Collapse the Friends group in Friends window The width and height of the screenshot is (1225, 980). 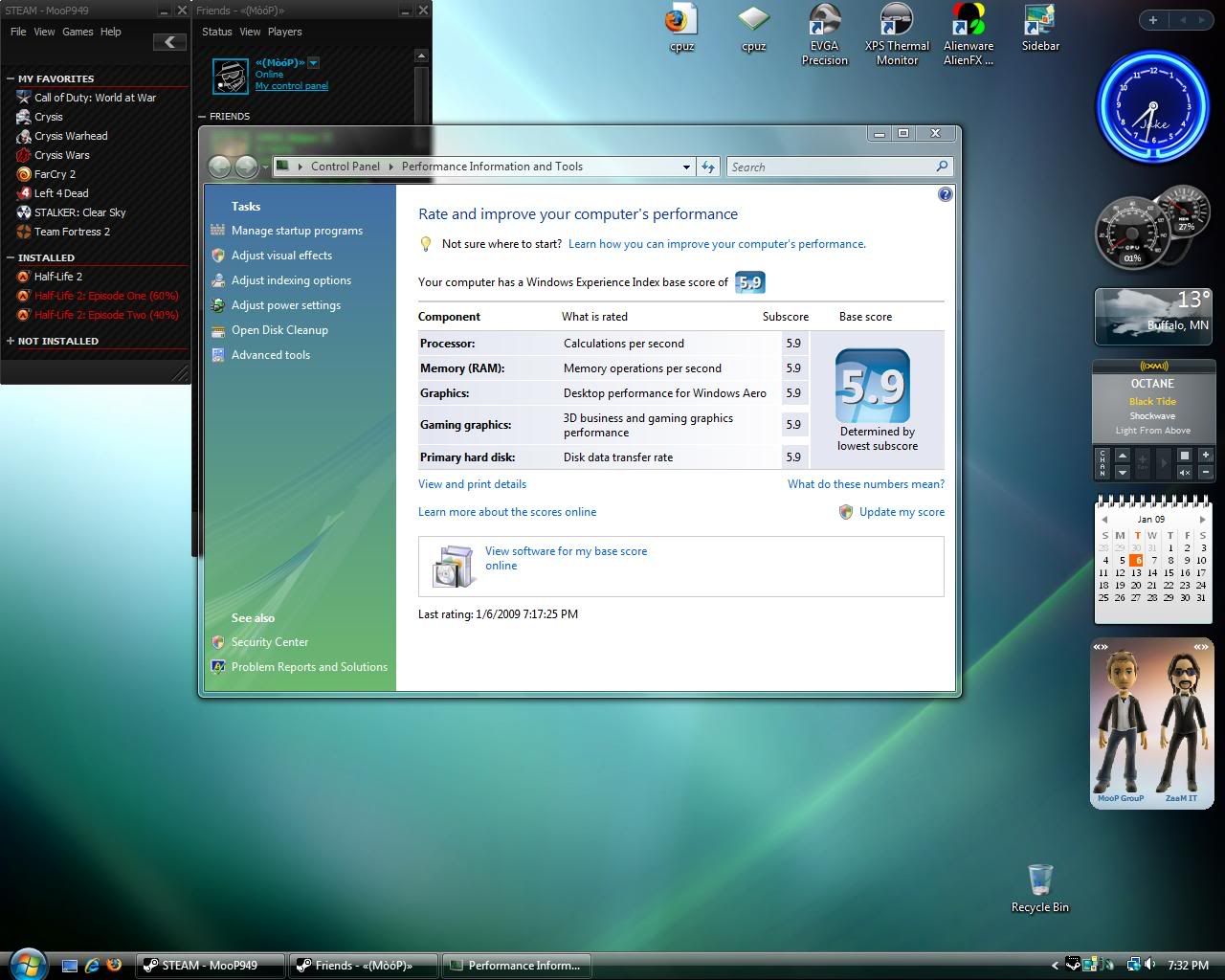coord(202,116)
